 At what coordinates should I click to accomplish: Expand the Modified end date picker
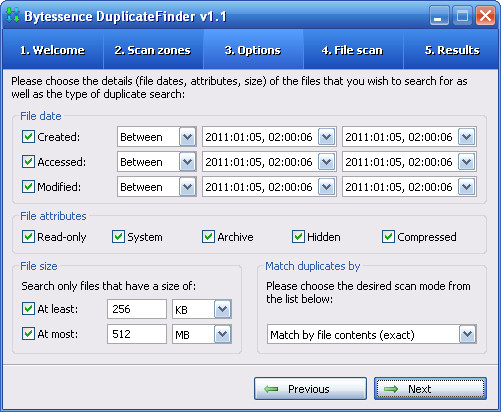[466, 187]
